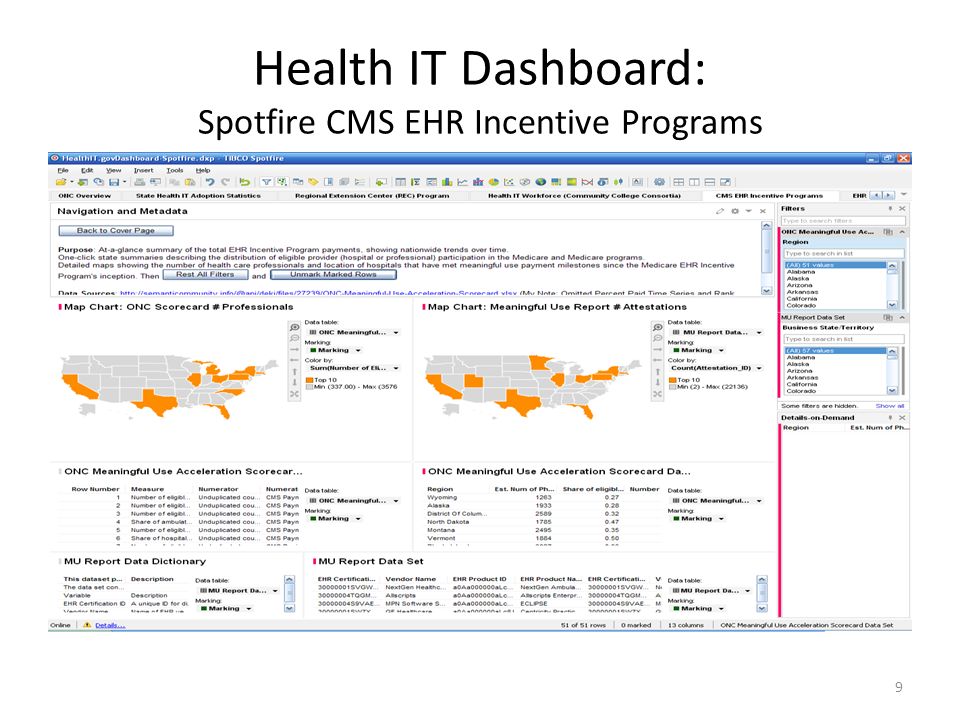Switch to Health IT Workforce tab

coord(584,196)
